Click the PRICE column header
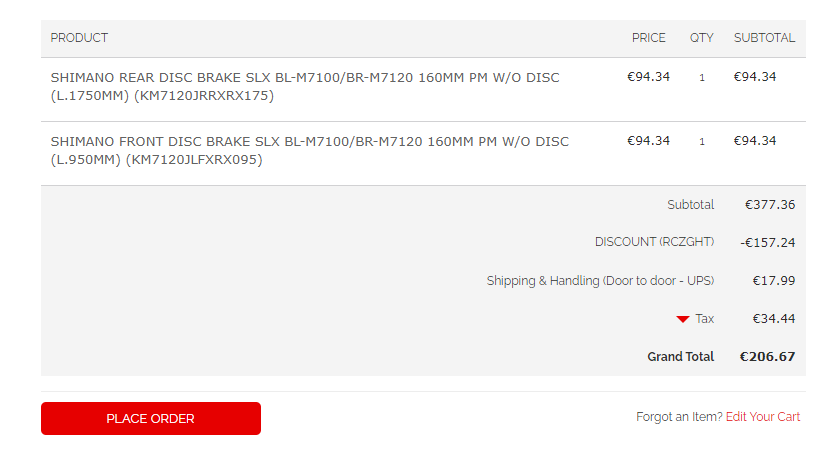 (648, 38)
